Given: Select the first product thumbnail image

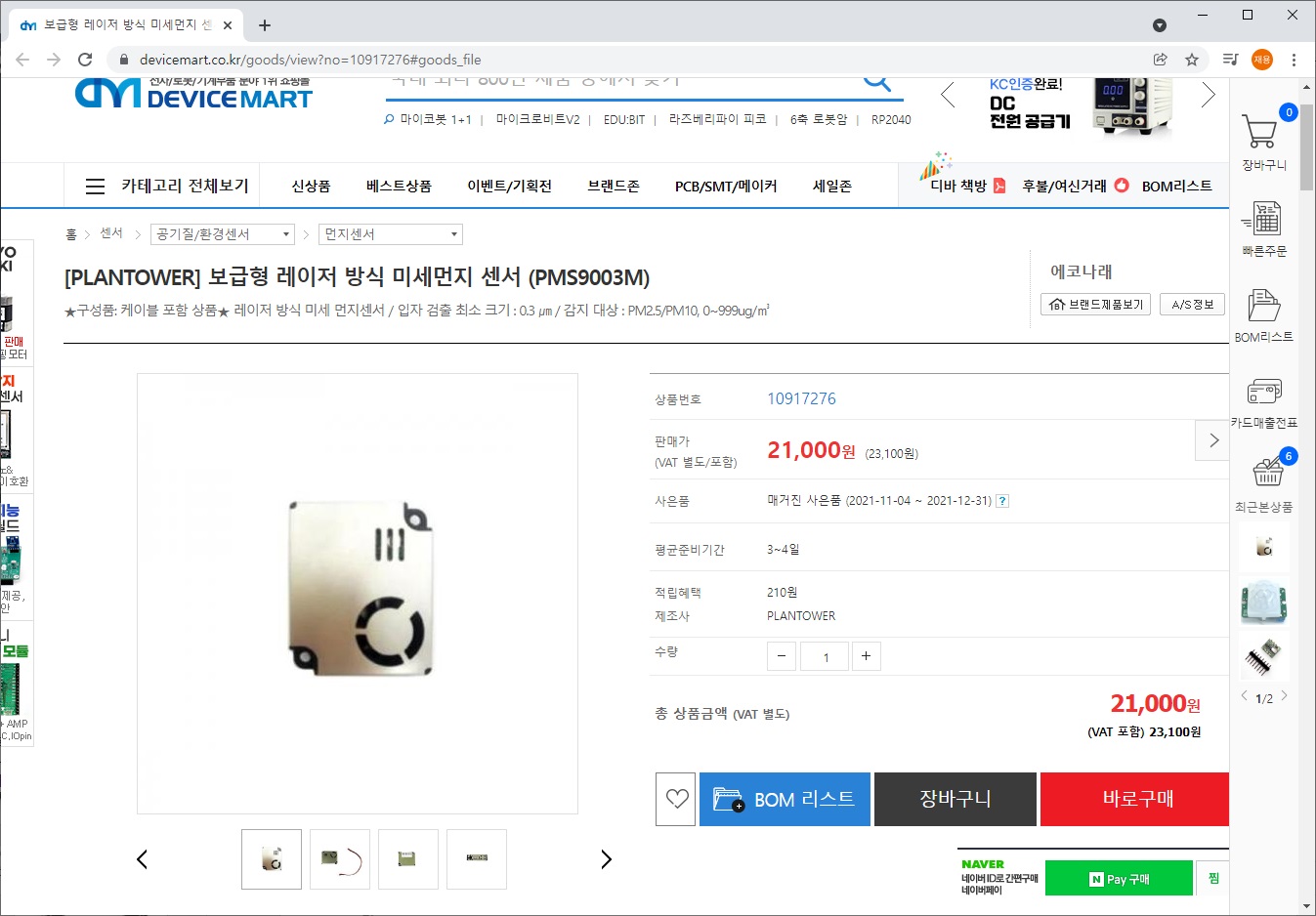Looking at the screenshot, I should pyautogui.click(x=272, y=859).
